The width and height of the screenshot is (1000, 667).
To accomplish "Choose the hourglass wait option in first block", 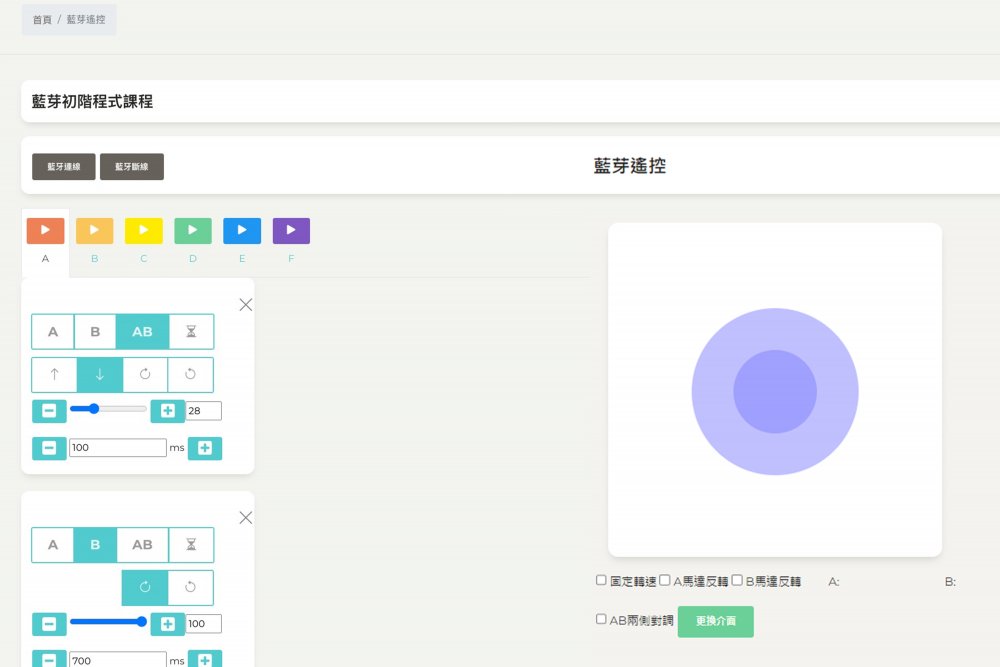I will 190,332.
